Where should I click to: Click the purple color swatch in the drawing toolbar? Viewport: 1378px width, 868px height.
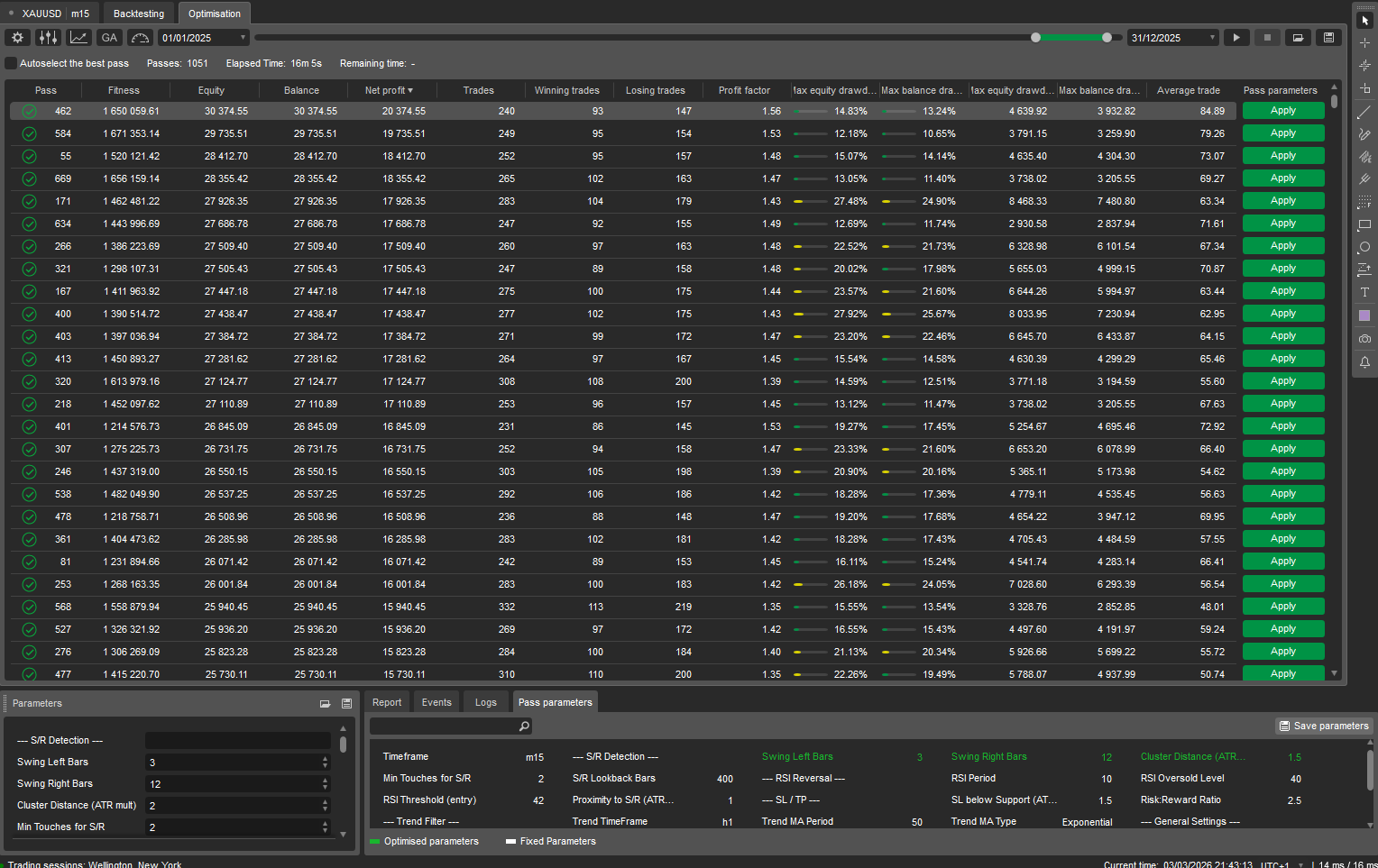(x=1364, y=315)
